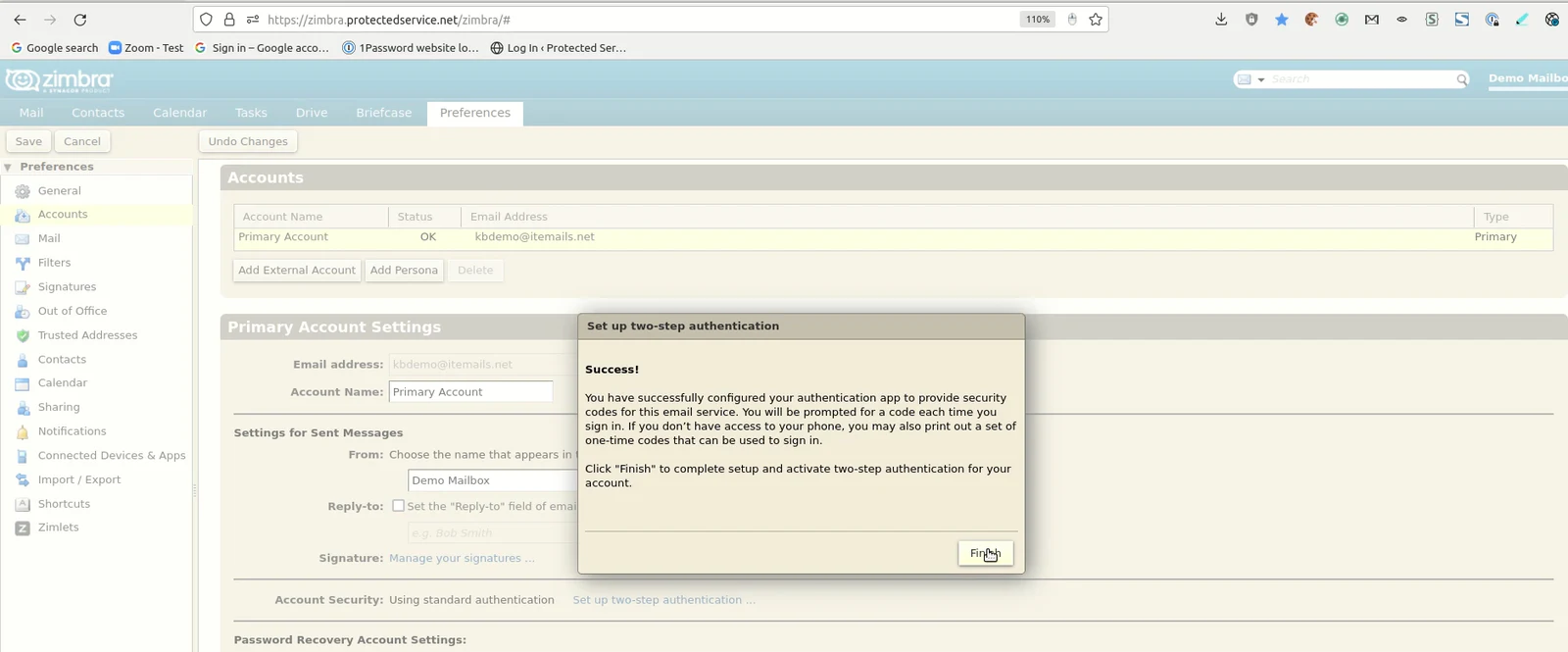Screen dimensions: 1568x652
Task: Click the Save button
Action: (x=28, y=141)
